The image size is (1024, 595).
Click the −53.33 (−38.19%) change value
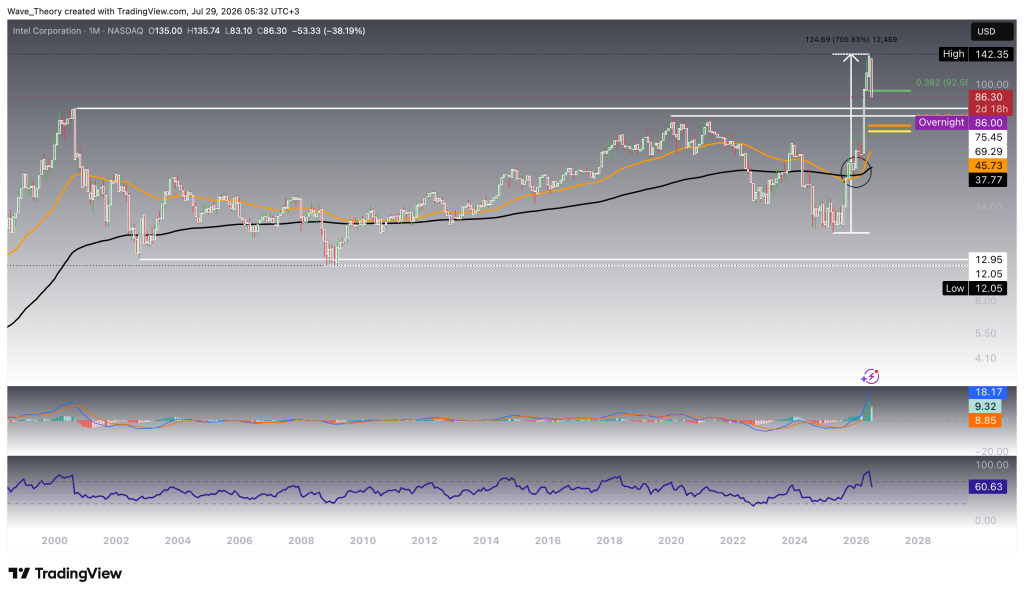pos(328,31)
